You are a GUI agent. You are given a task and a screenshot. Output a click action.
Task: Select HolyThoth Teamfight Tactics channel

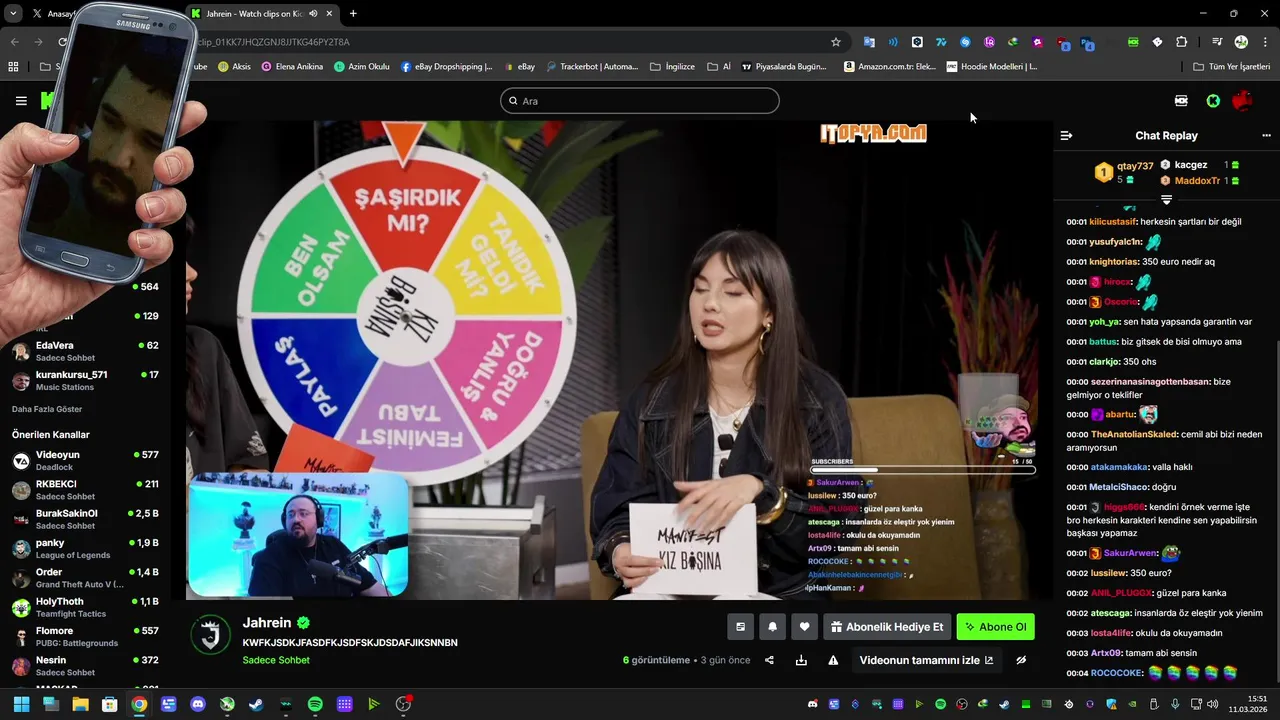click(x=85, y=607)
